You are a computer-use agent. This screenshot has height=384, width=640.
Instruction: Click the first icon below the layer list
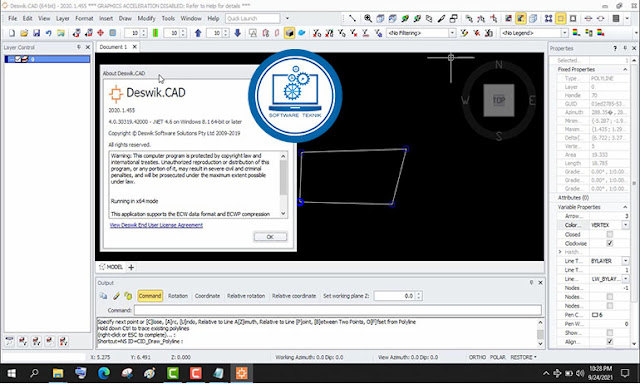[x=9, y=341]
